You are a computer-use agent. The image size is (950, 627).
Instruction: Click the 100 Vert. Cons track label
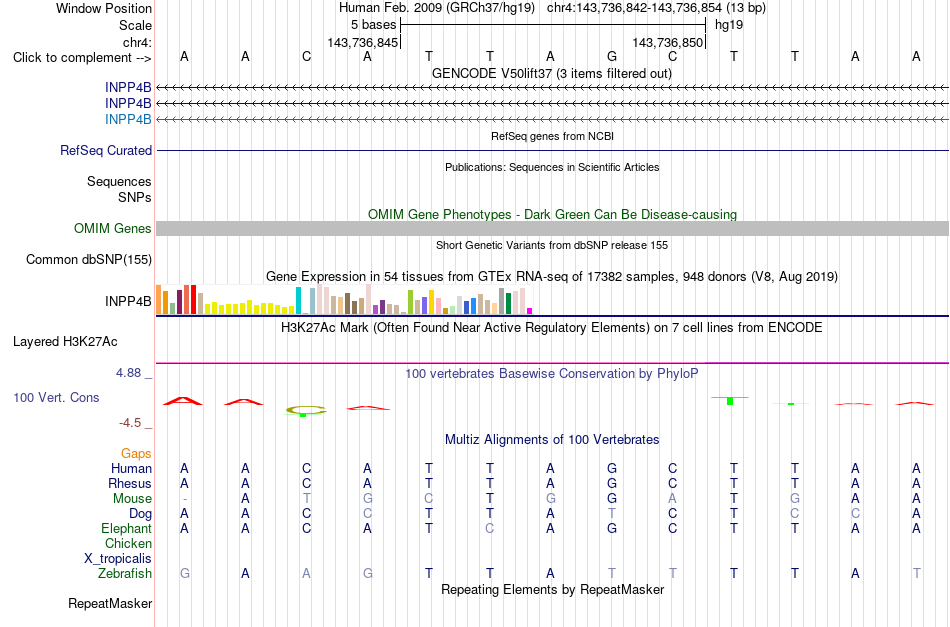[x=56, y=397]
